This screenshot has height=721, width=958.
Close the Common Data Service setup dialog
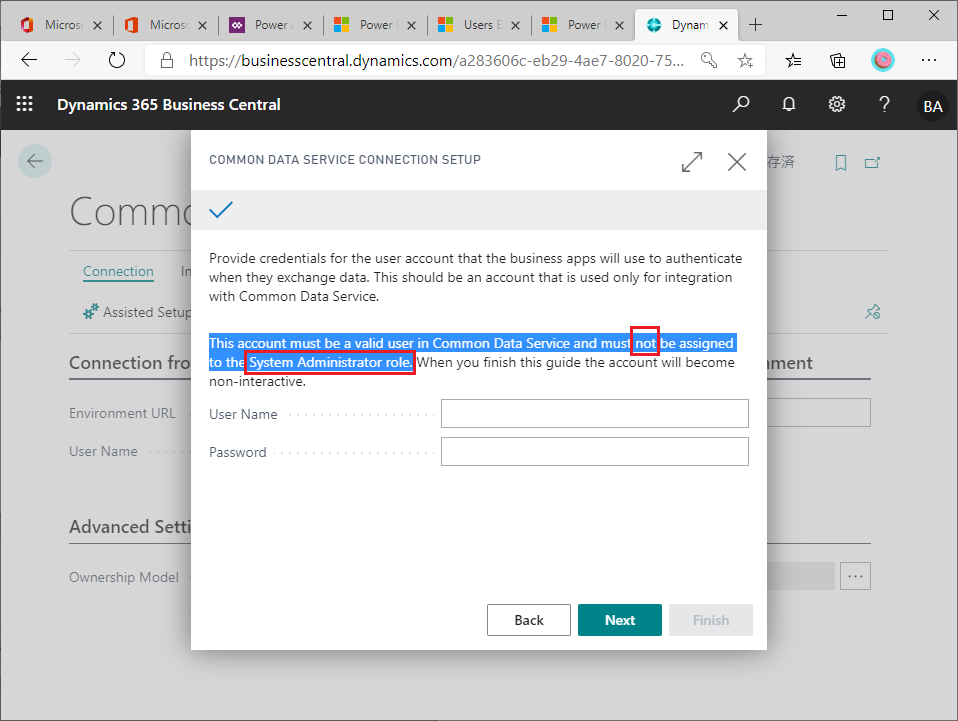click(737, 162)
